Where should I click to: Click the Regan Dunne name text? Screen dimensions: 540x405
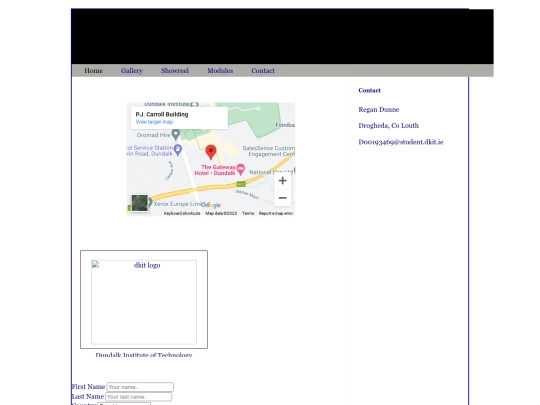point(378,110)
